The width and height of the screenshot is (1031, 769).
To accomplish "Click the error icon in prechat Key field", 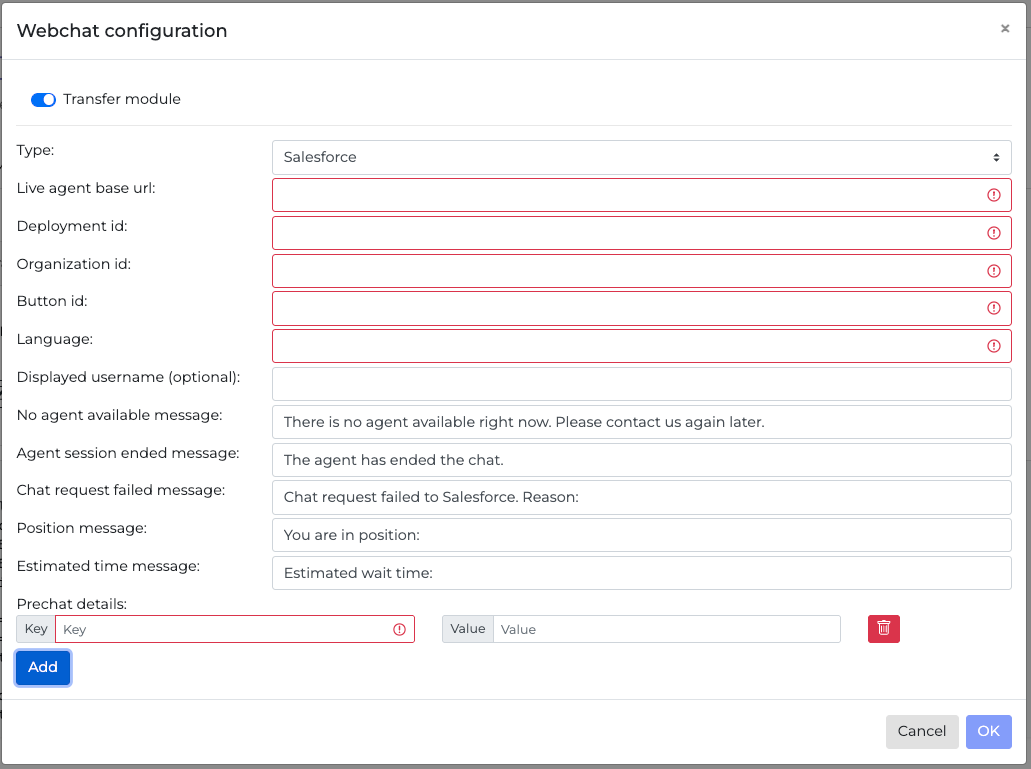I will 399,629.
